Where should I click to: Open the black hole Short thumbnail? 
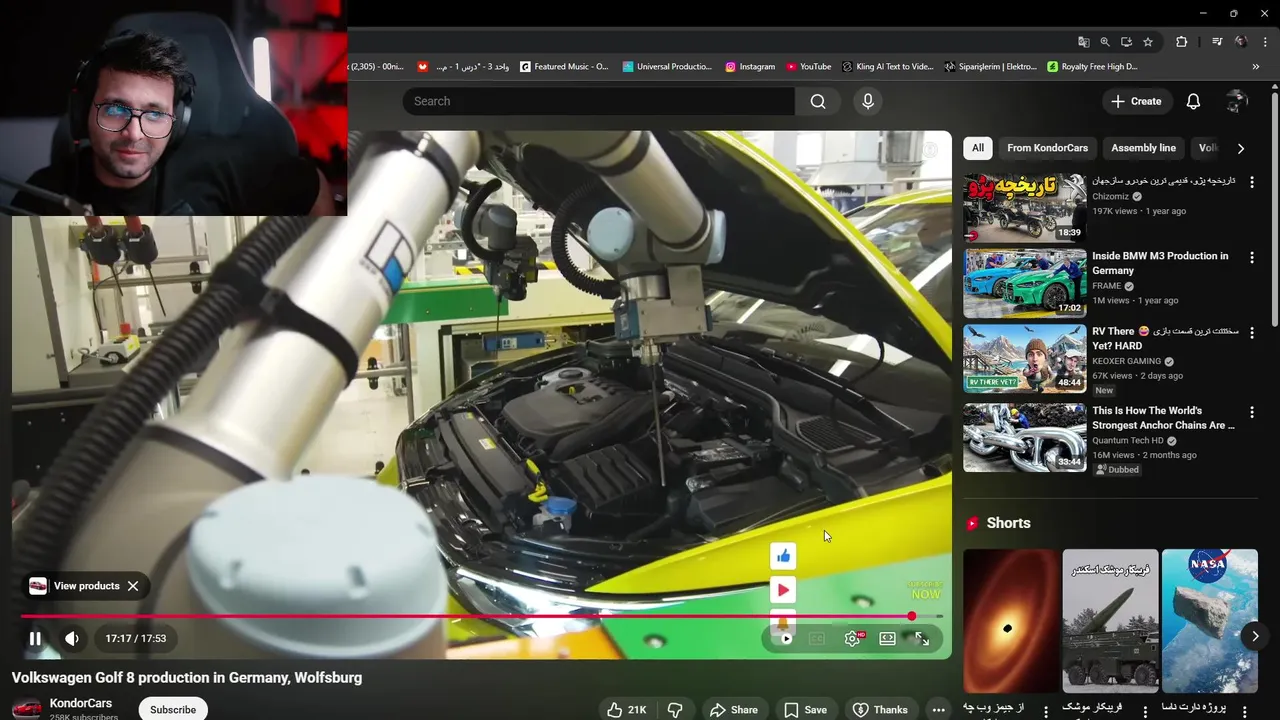pos(1011,621)
